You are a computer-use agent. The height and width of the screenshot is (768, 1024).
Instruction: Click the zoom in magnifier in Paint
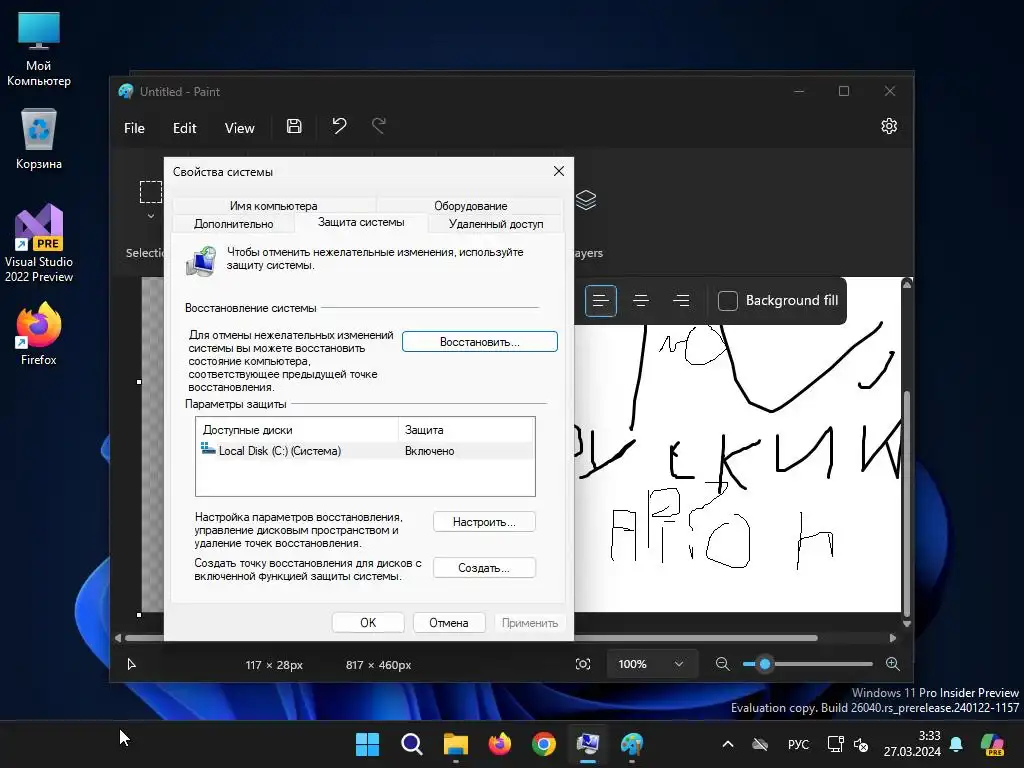tap(893, 664)
